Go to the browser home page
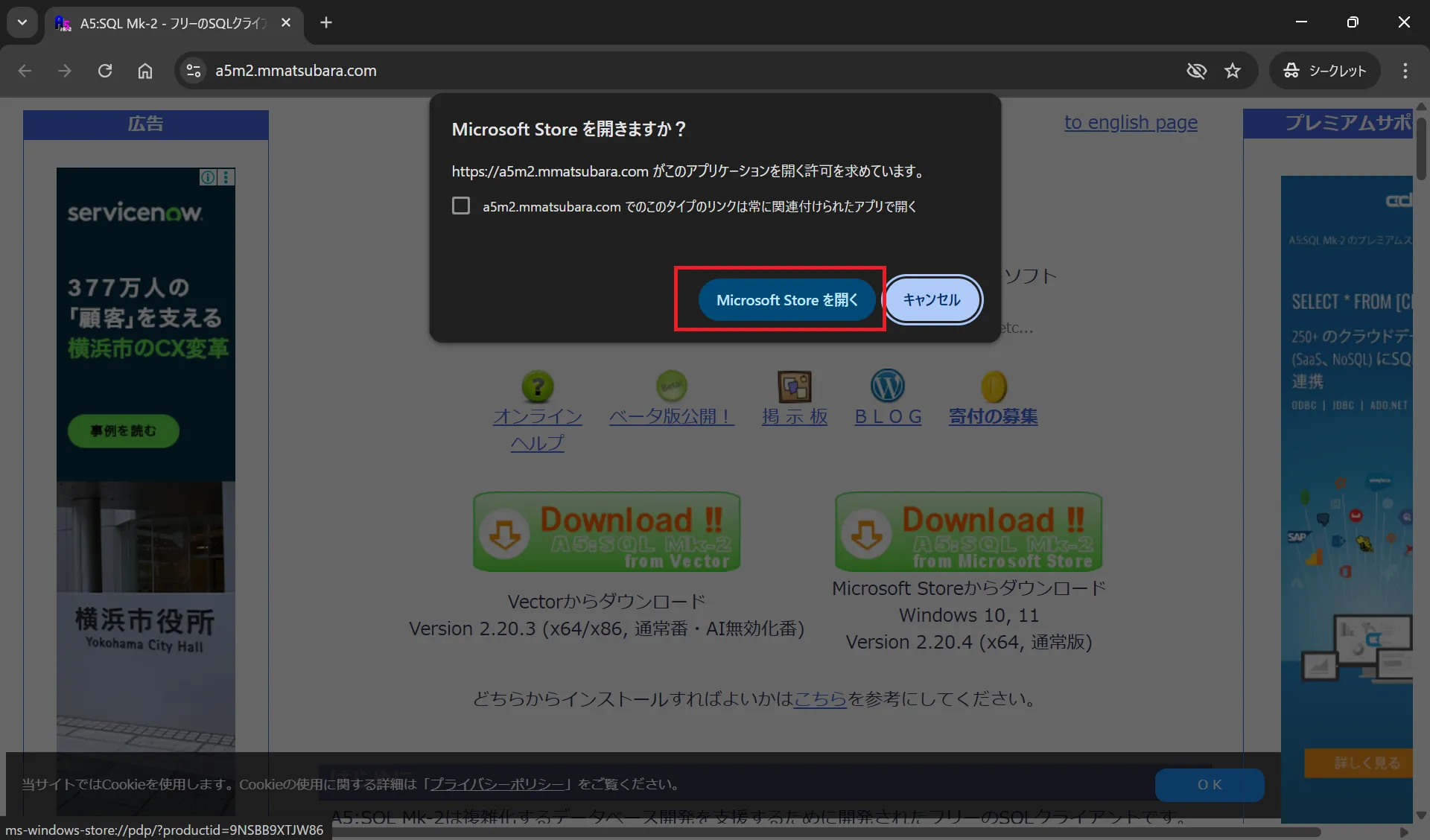The image size is (1430, 840). 145,71
